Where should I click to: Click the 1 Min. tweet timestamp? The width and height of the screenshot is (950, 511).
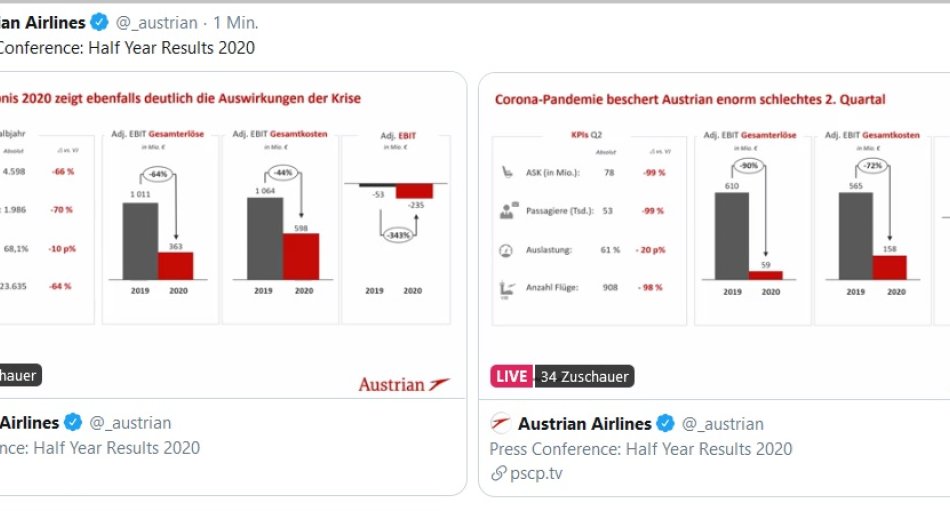point(236,22)
